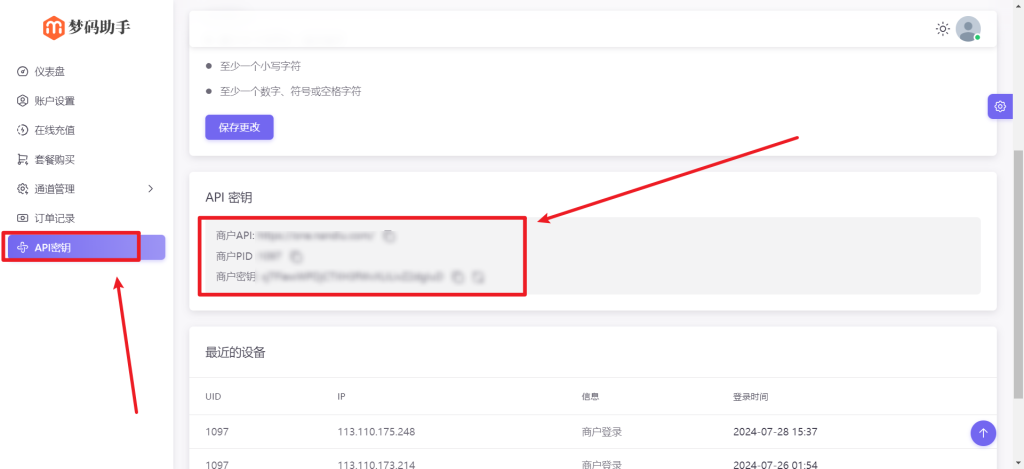Image resolution: width=1024 pixels, height=469 pixels.
Task: Toggle the light/dark theme sun icon
Action: pos(942,29)
